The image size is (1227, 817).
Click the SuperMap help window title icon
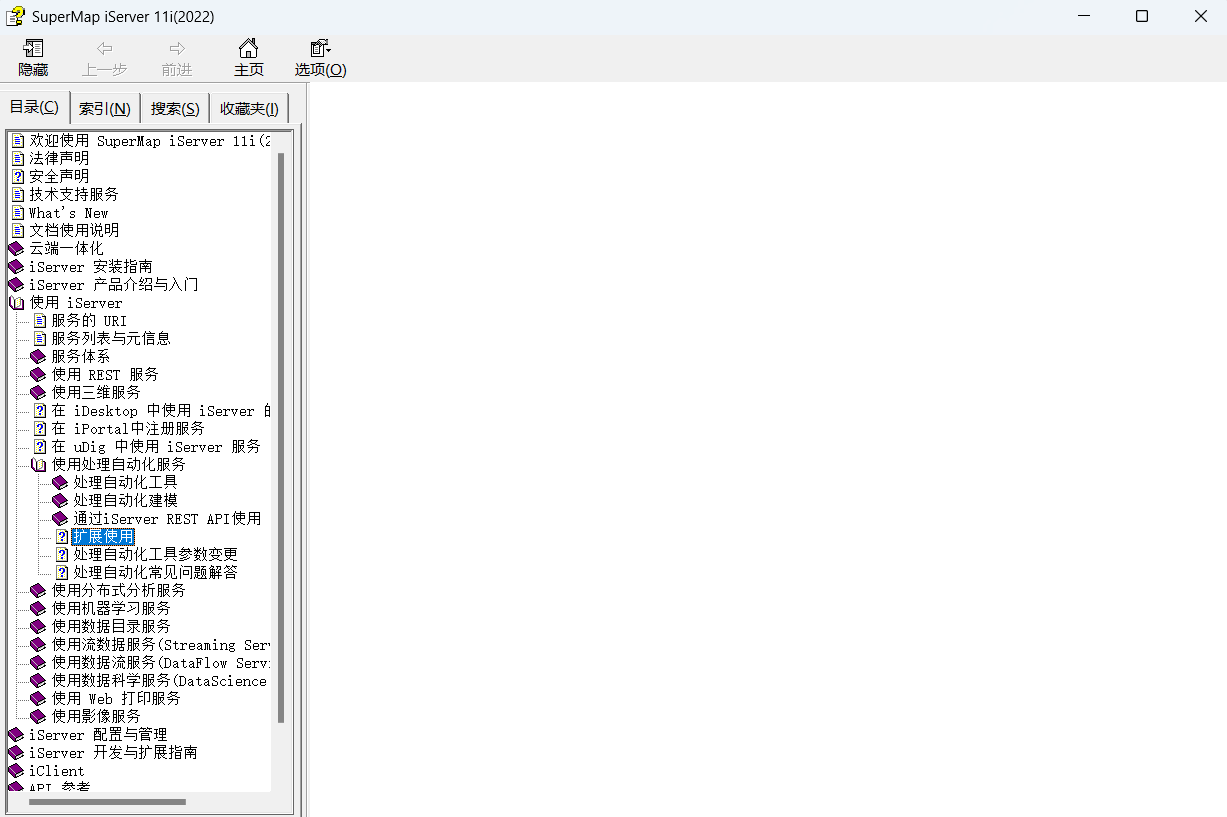(x=15, y=16)
